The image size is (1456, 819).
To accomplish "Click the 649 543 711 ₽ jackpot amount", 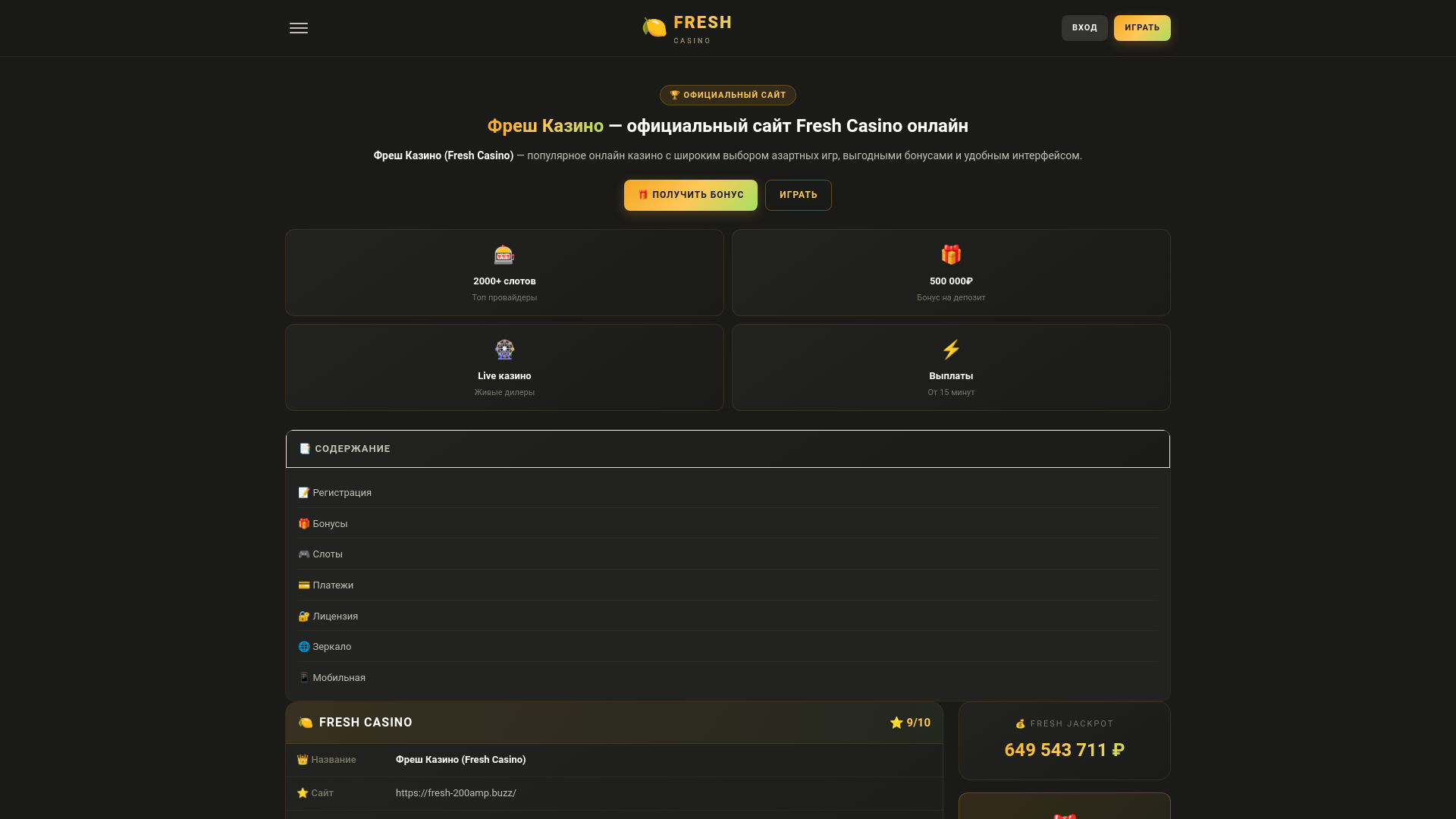I will [x=1065, y=750].
